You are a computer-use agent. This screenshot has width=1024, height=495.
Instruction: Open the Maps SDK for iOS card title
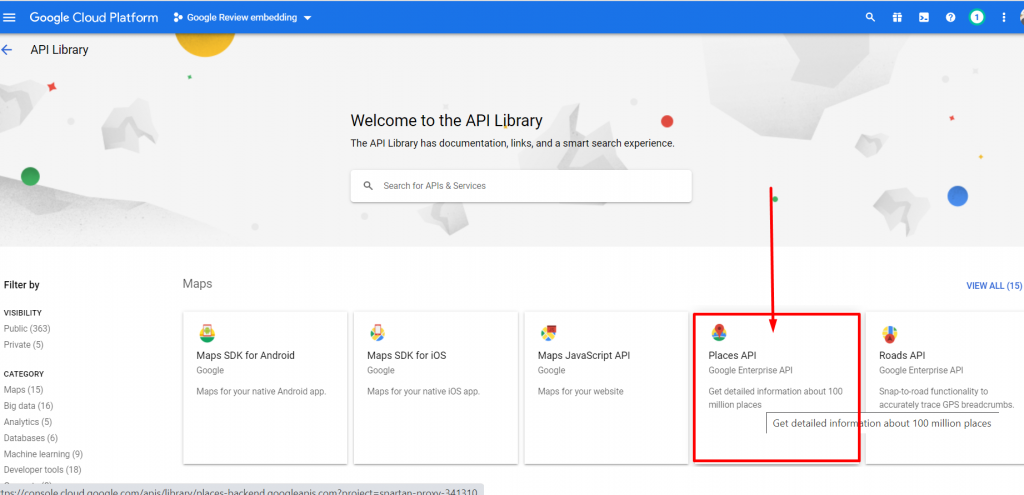[407, 356]
